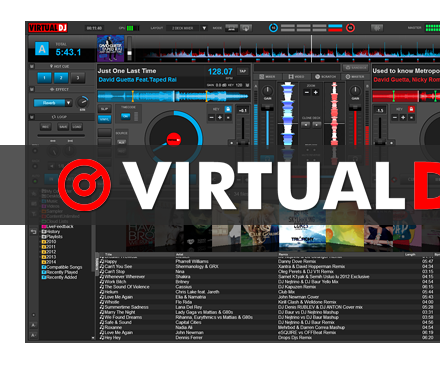Toggle the Reverb effect button
The image size is (440, 367).
(x=49, y=103)
